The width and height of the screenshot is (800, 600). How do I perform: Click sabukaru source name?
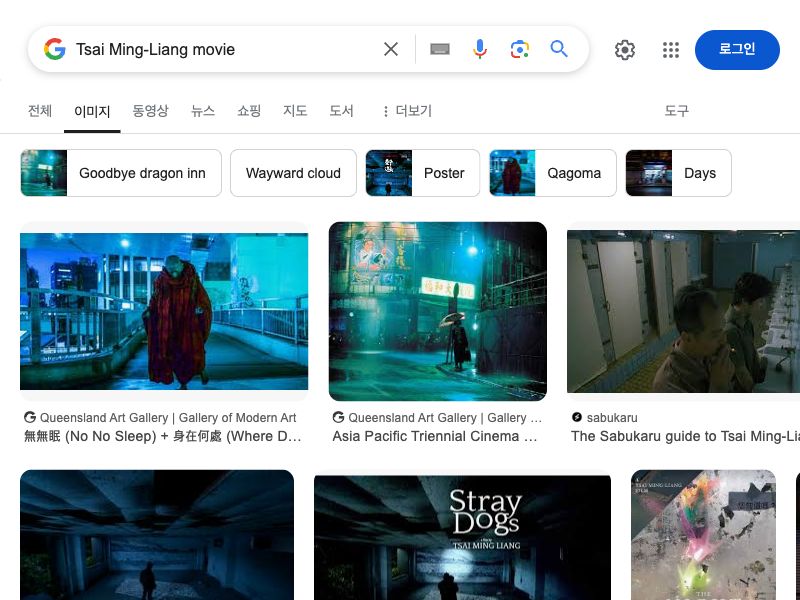tap(612, 417)
